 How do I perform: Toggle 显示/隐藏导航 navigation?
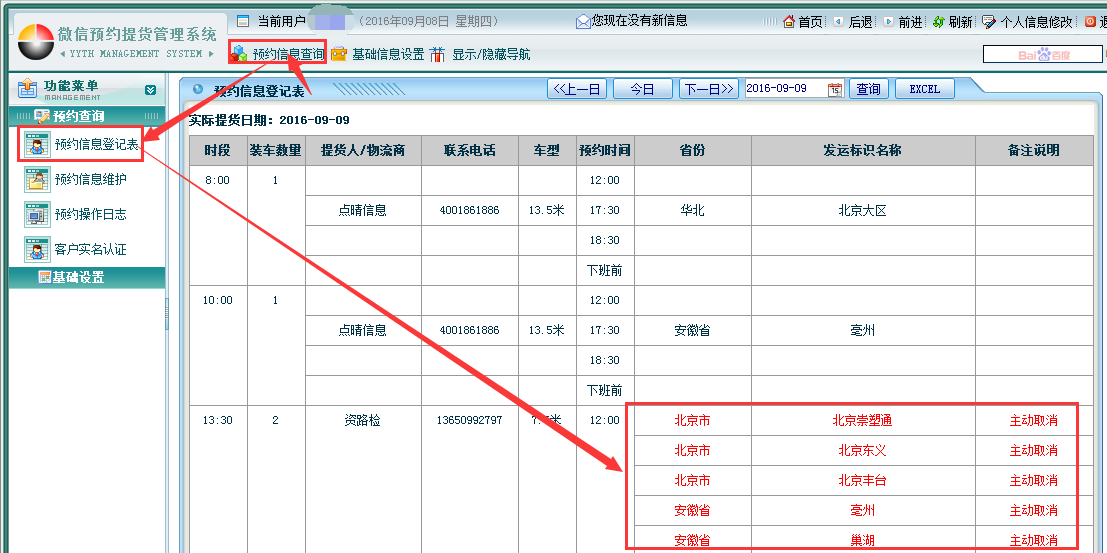coord(481,54)
